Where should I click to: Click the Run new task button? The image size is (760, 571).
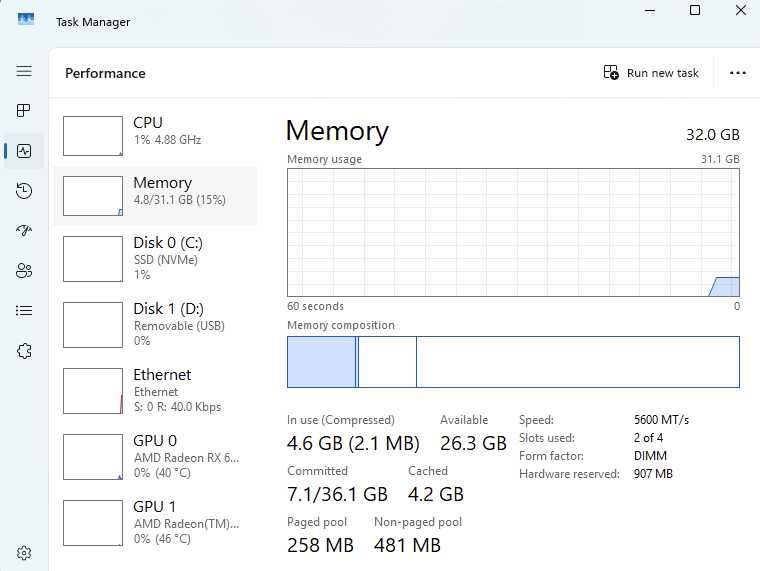tap(651, 73)
